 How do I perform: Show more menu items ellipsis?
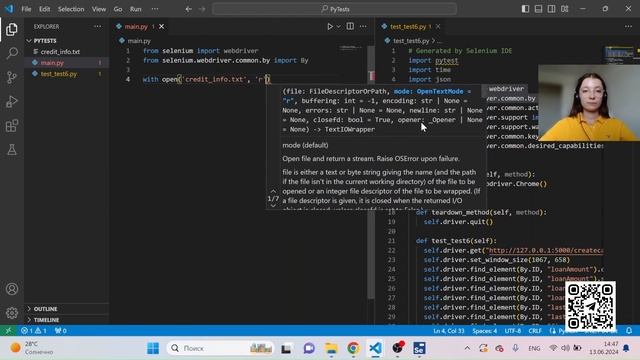[155, 9]
